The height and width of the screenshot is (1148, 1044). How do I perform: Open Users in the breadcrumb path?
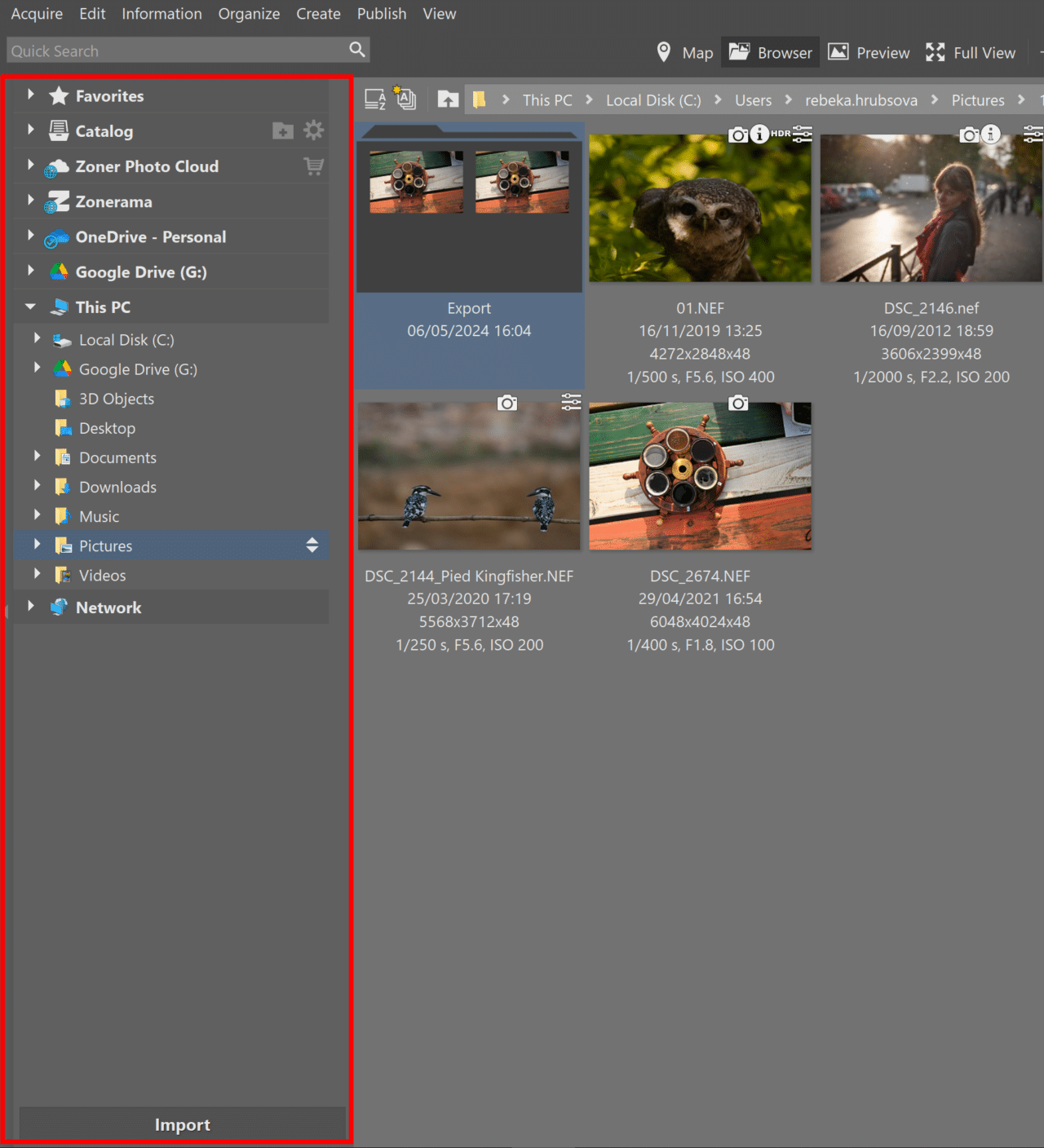(752, 99)
